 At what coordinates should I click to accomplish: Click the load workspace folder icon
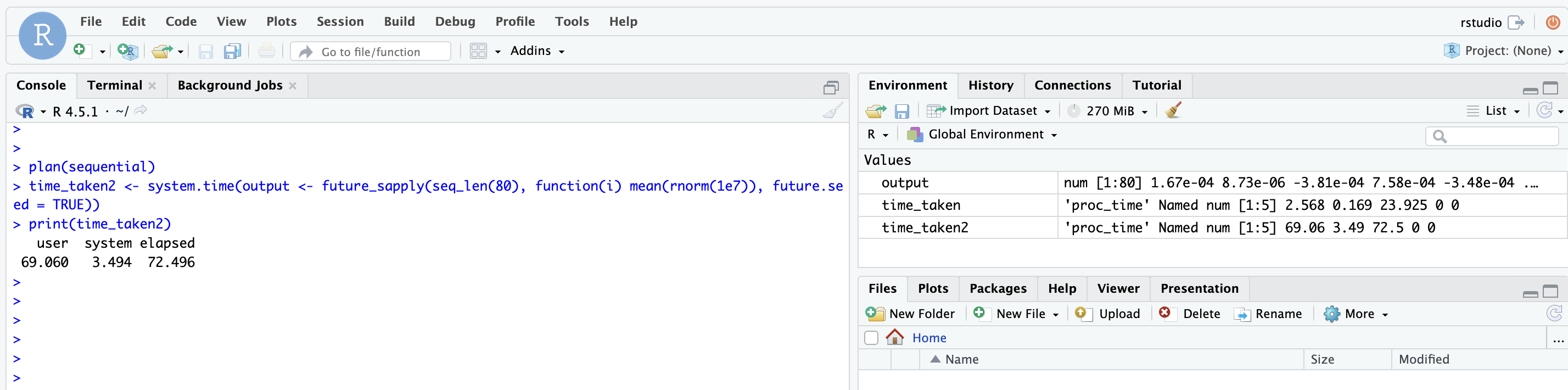pos(876,111)
